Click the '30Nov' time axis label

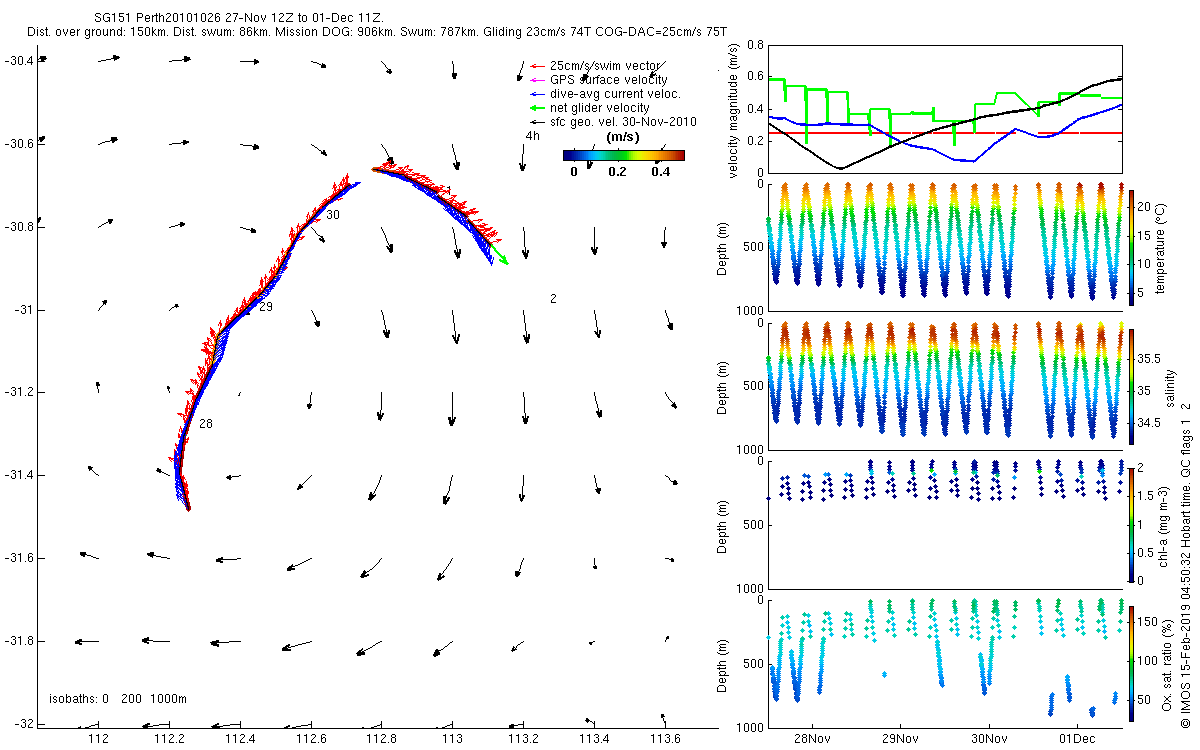988,740
